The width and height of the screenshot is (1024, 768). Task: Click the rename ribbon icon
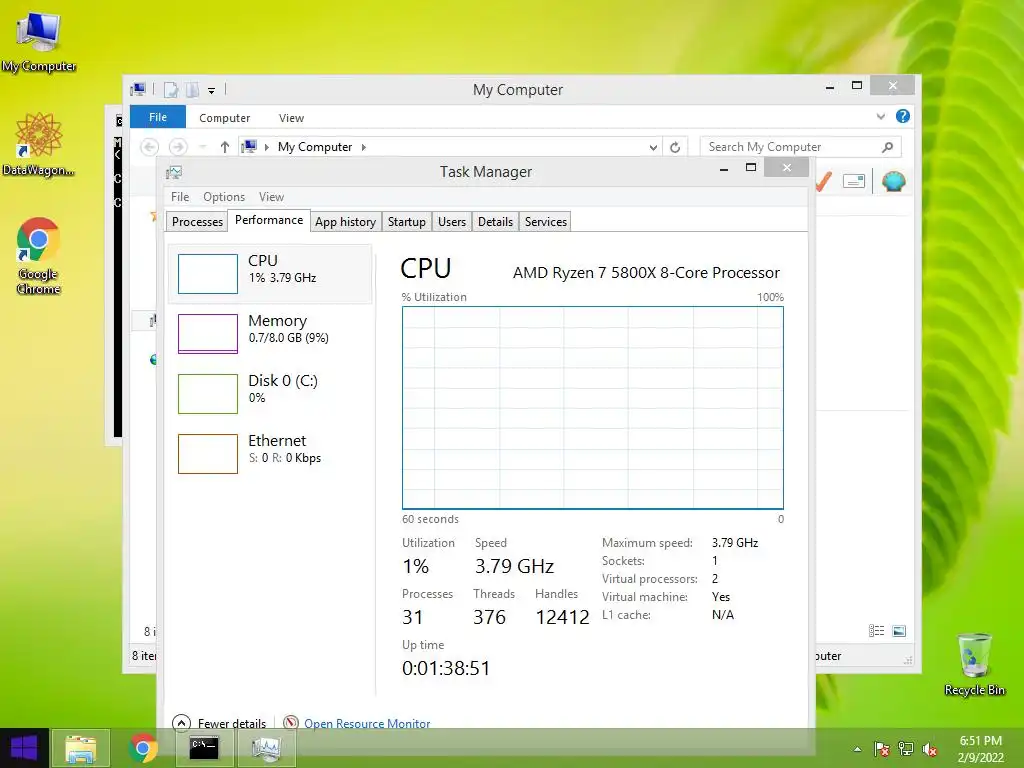click(854, 181)
